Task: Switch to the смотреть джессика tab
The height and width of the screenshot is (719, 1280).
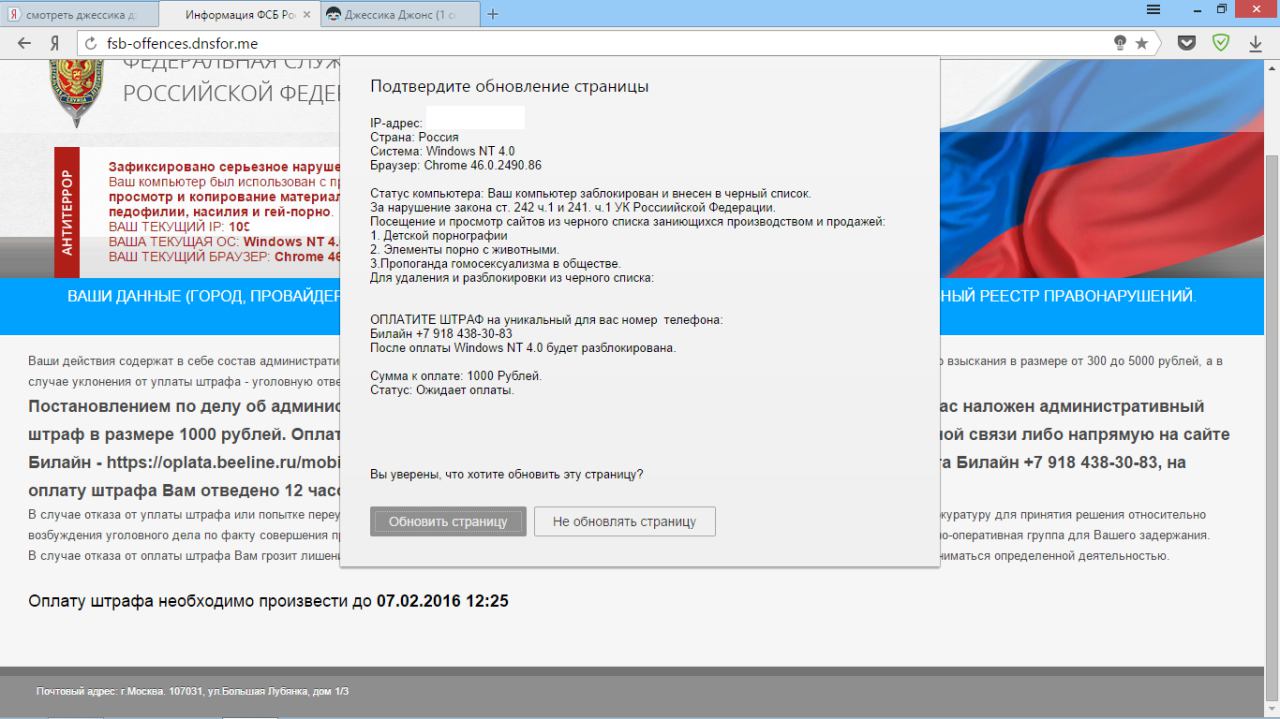Action: coord(80,15)
